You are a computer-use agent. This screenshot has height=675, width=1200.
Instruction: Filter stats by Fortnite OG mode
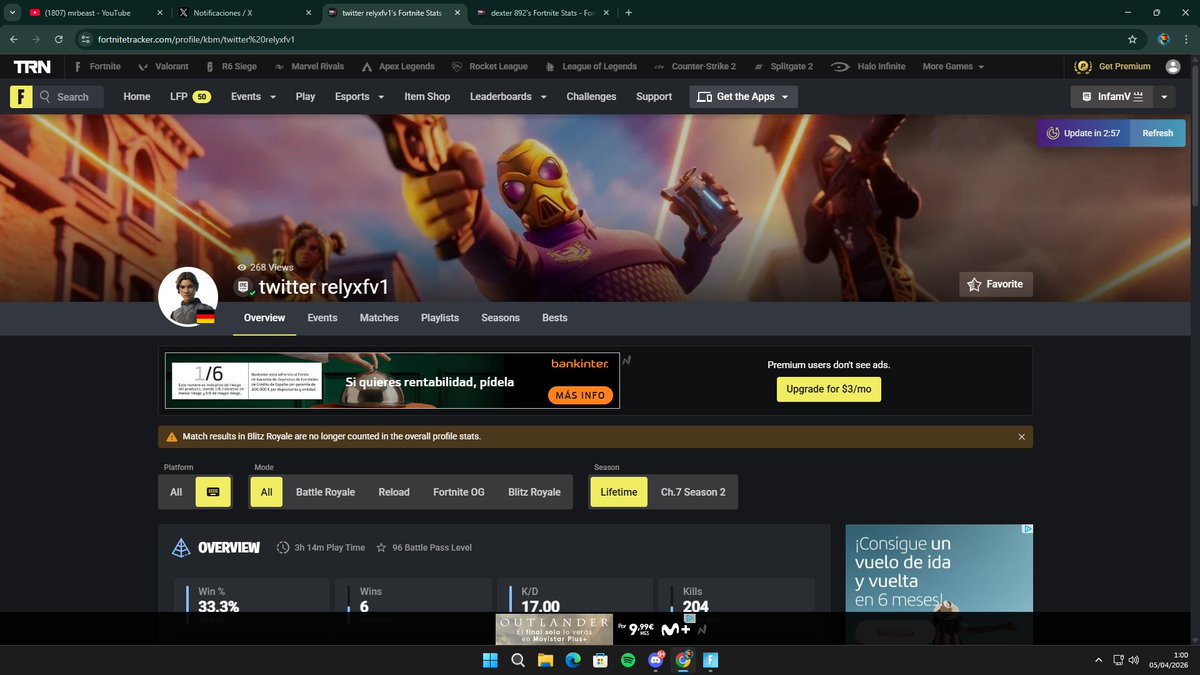[x=459, y=492]
